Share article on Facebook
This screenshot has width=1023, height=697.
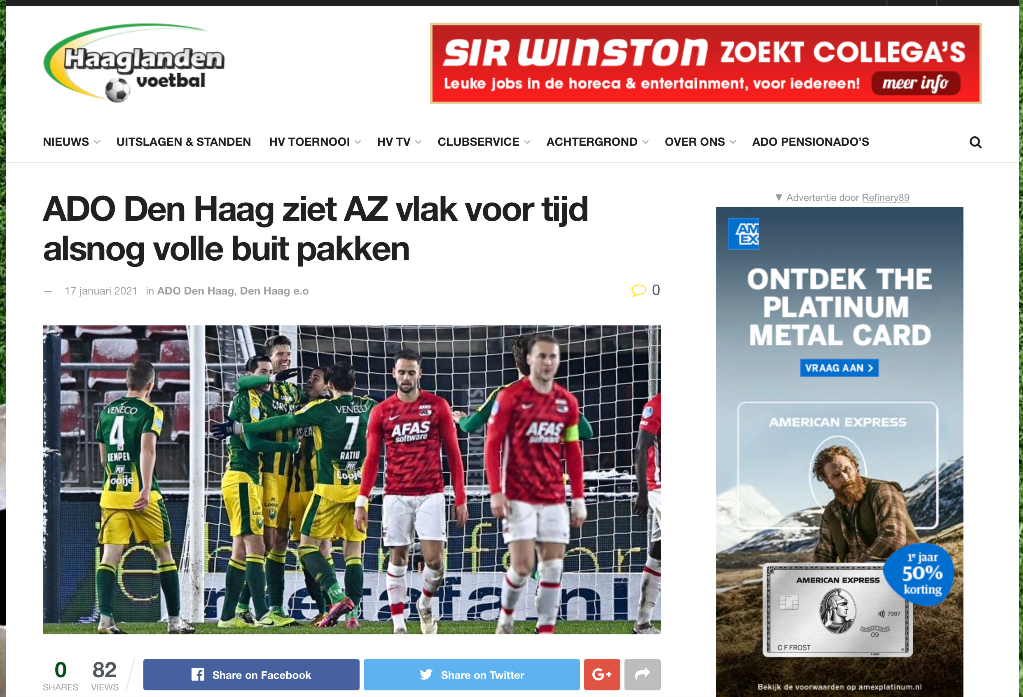(x=251, y=674)
